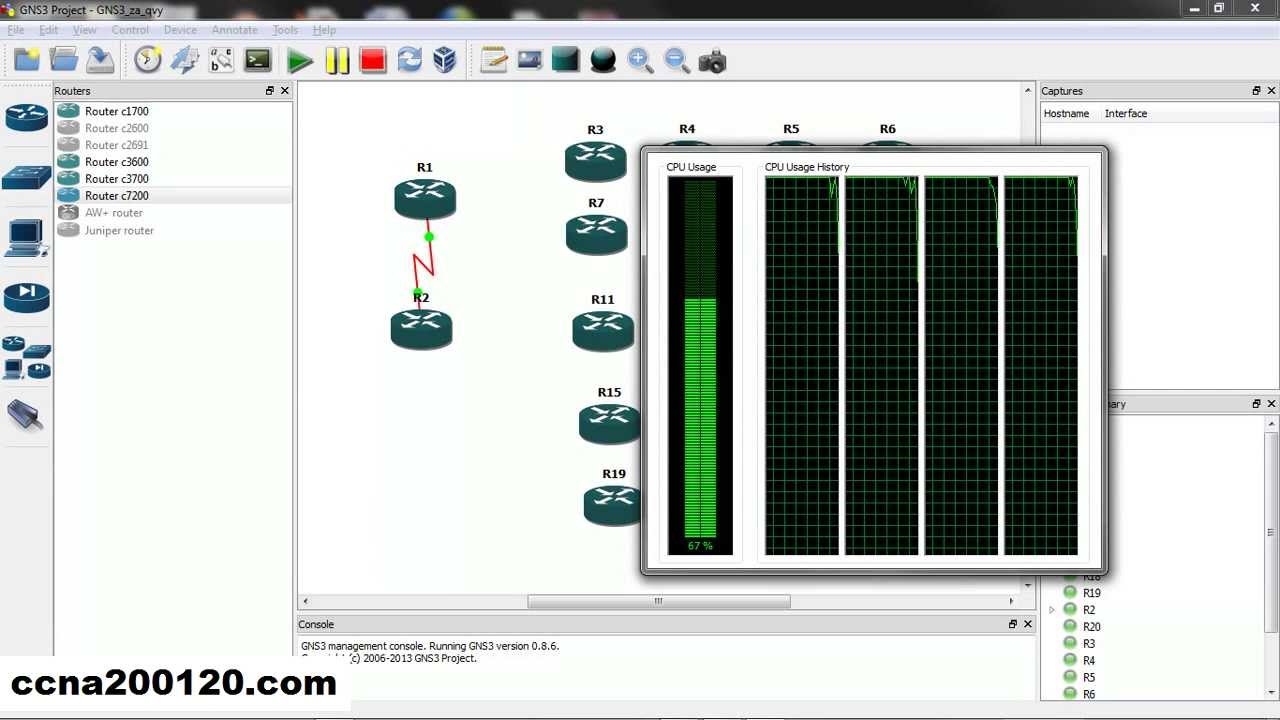Screen dimensions: 1280x720
Task: Select the Draw an ellipse tool
Action: [x=603, y=61]
